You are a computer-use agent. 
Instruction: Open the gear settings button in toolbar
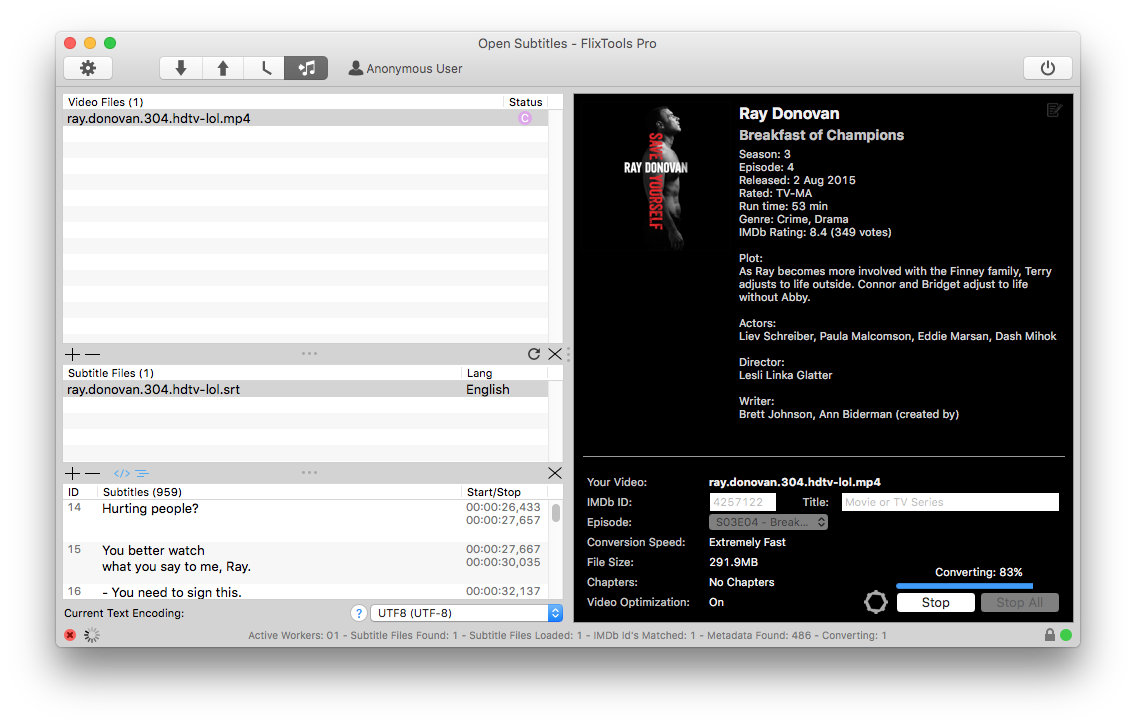click(88, 68)
